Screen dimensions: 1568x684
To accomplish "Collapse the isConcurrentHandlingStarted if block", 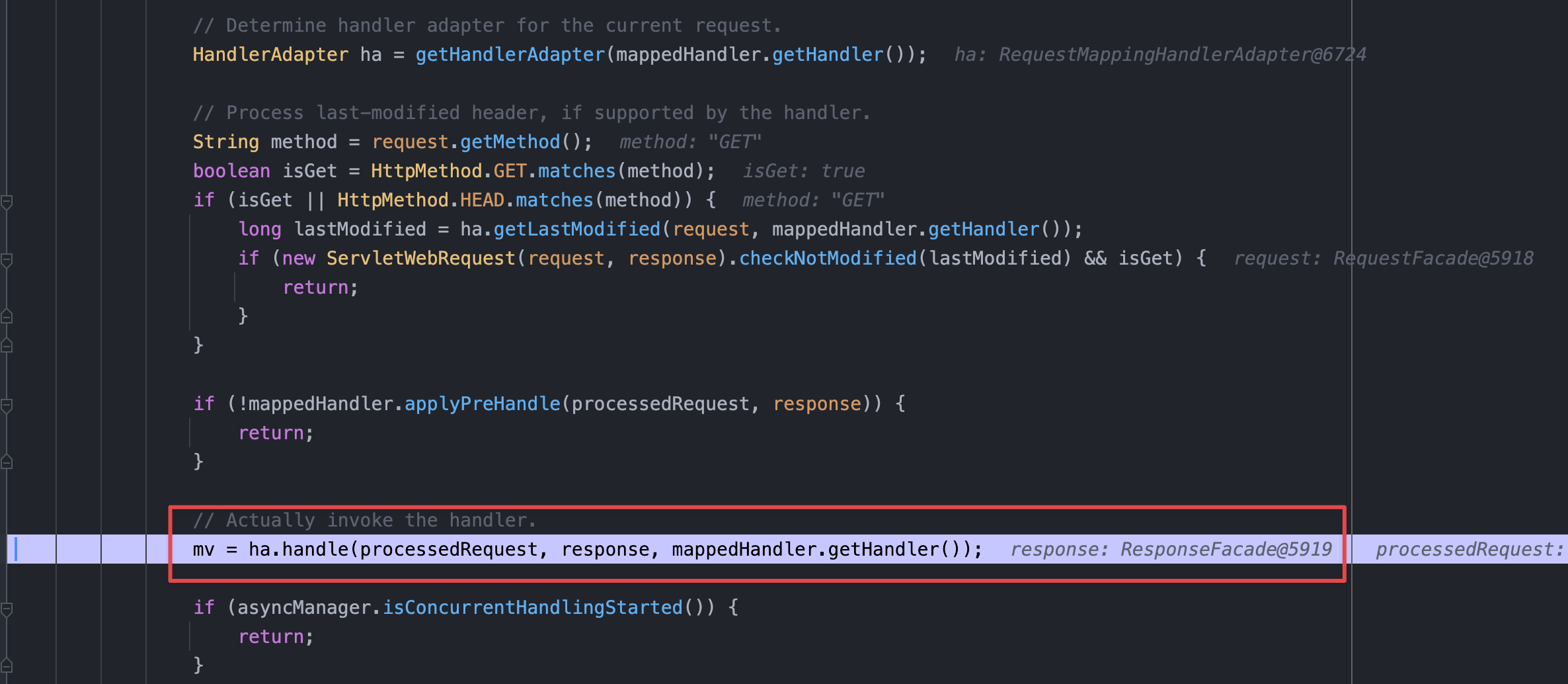I will coord(7,609).
